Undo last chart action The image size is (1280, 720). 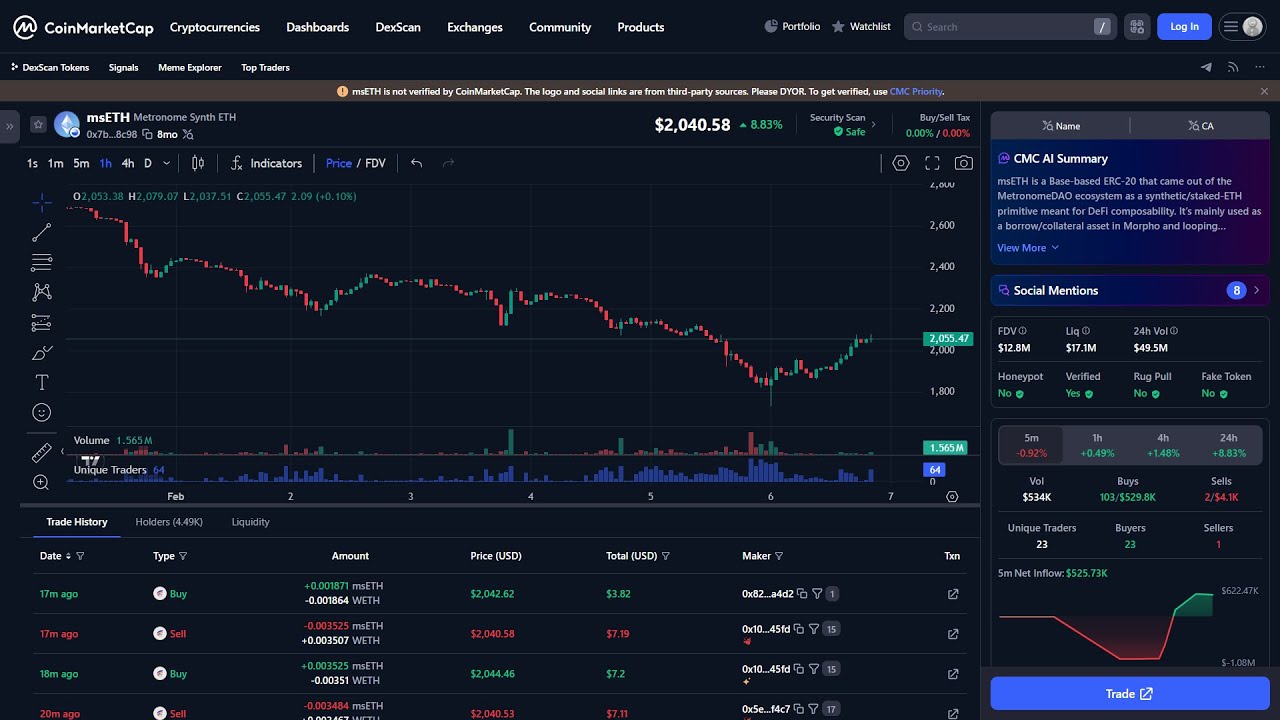(417, 163)
